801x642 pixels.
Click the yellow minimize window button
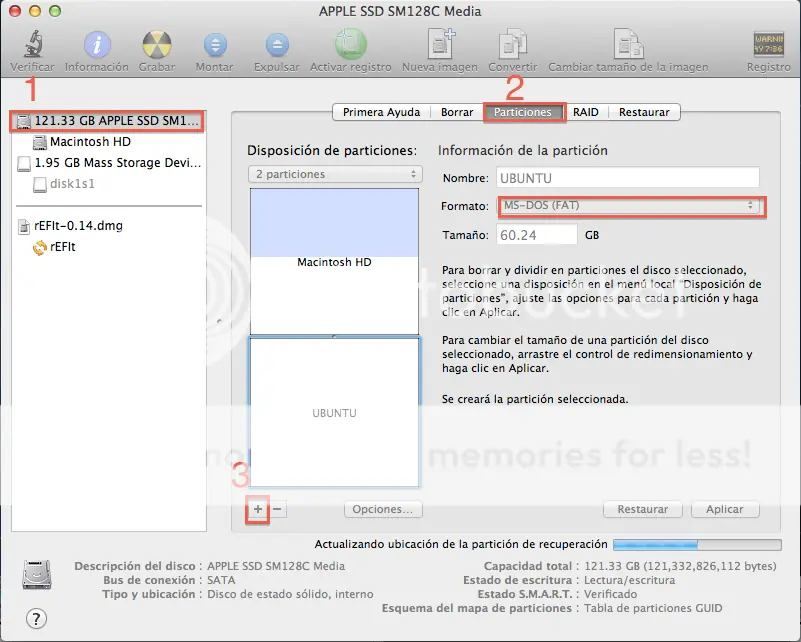(x=35, y=11)
